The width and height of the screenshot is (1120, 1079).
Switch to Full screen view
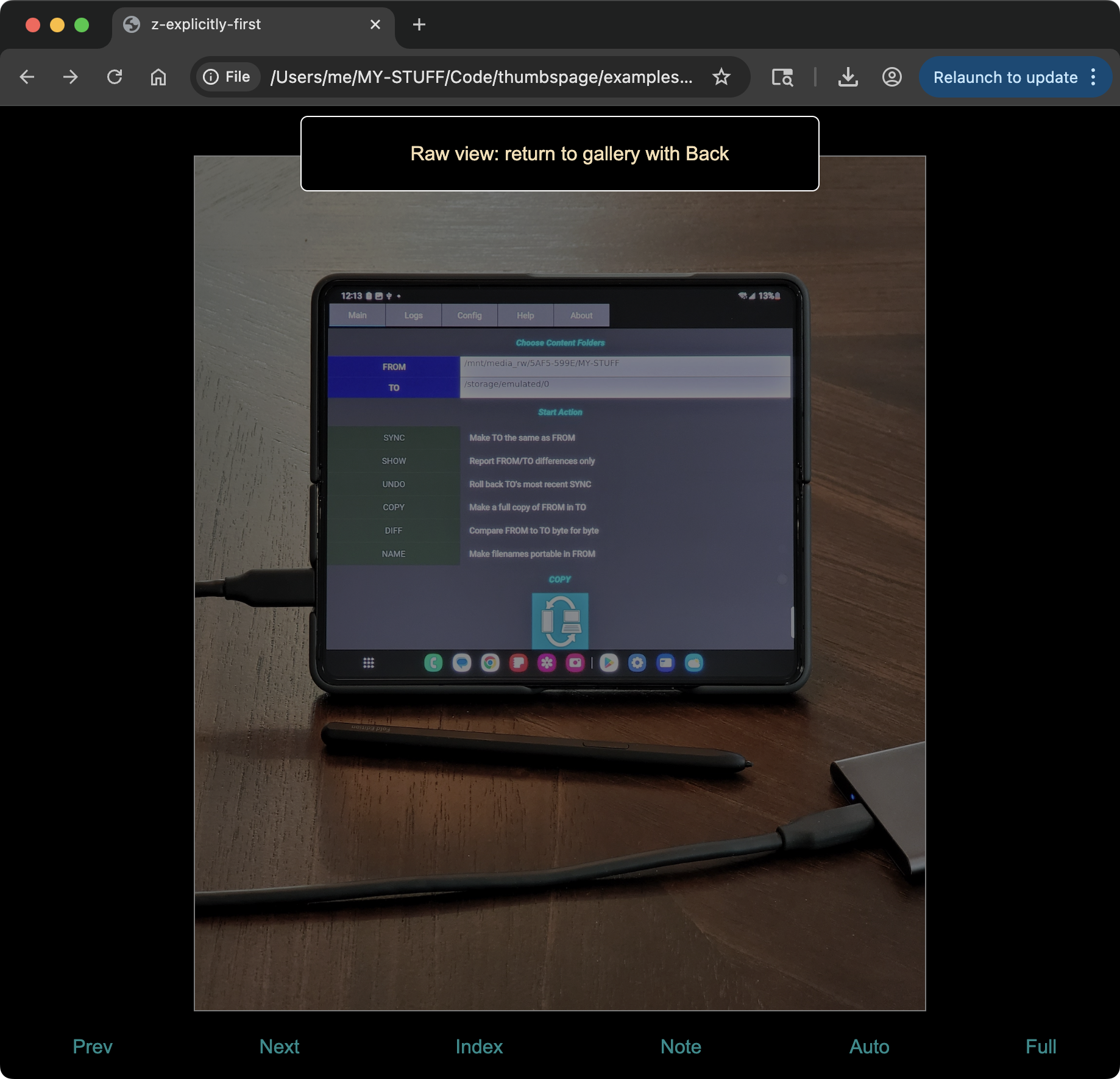click(1041, 1046)
